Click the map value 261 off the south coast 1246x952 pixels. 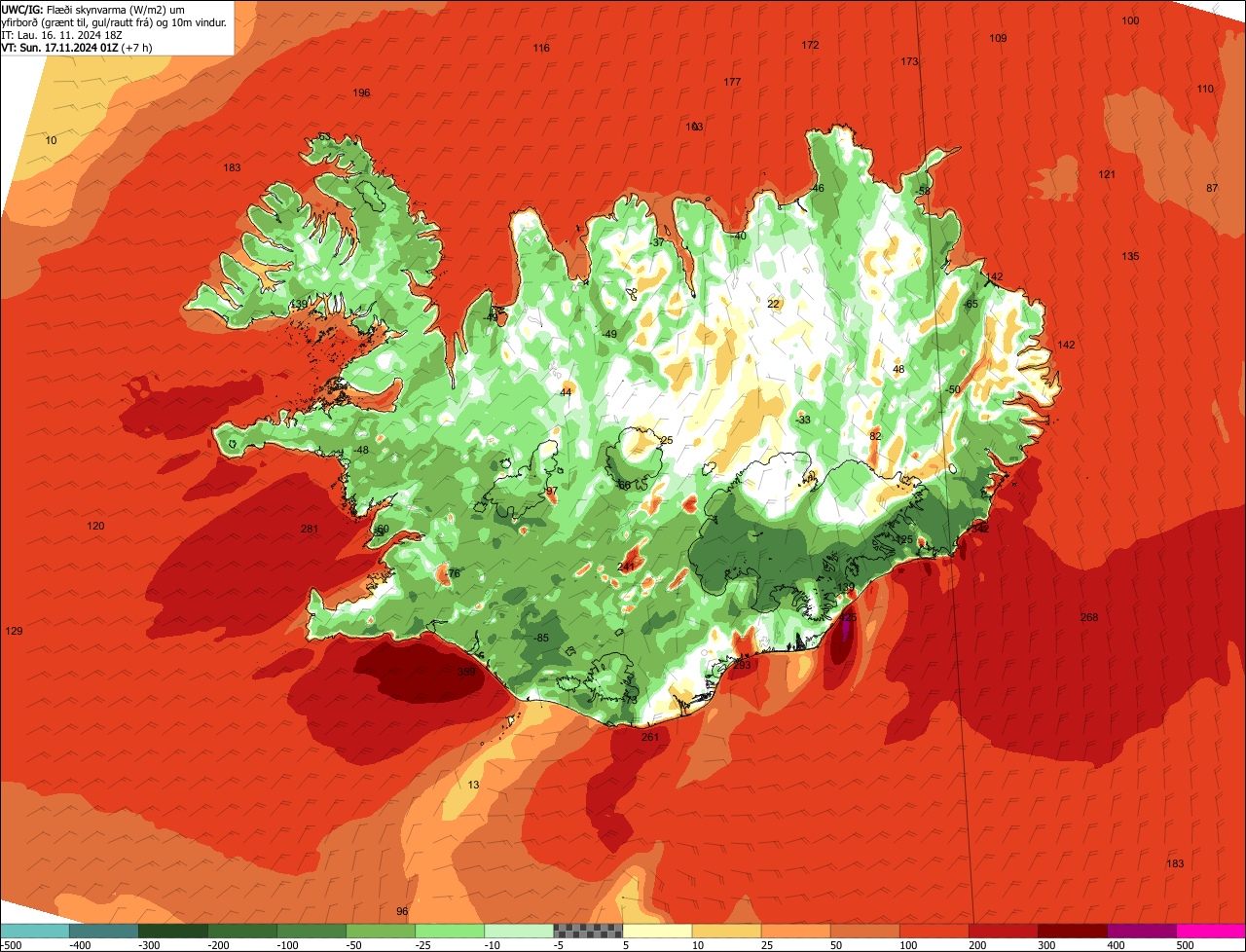(650, 738)
